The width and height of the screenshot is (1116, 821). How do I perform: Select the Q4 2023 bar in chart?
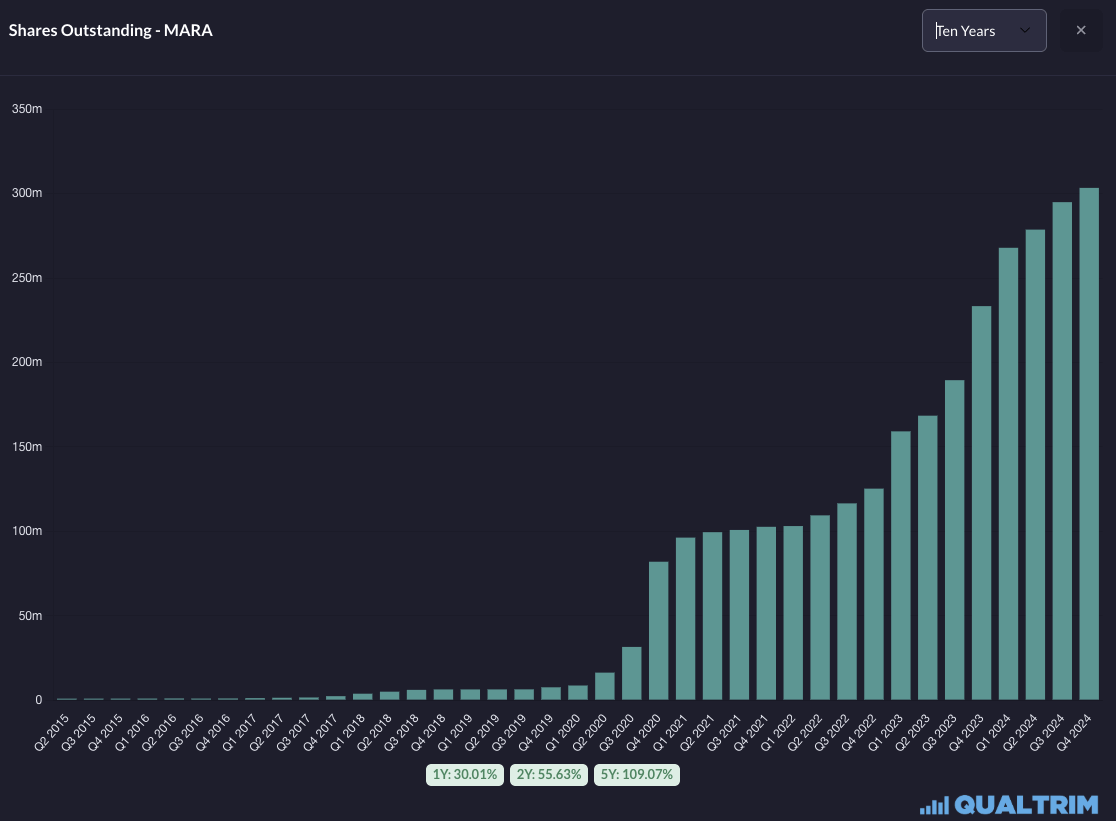(981, 503)
